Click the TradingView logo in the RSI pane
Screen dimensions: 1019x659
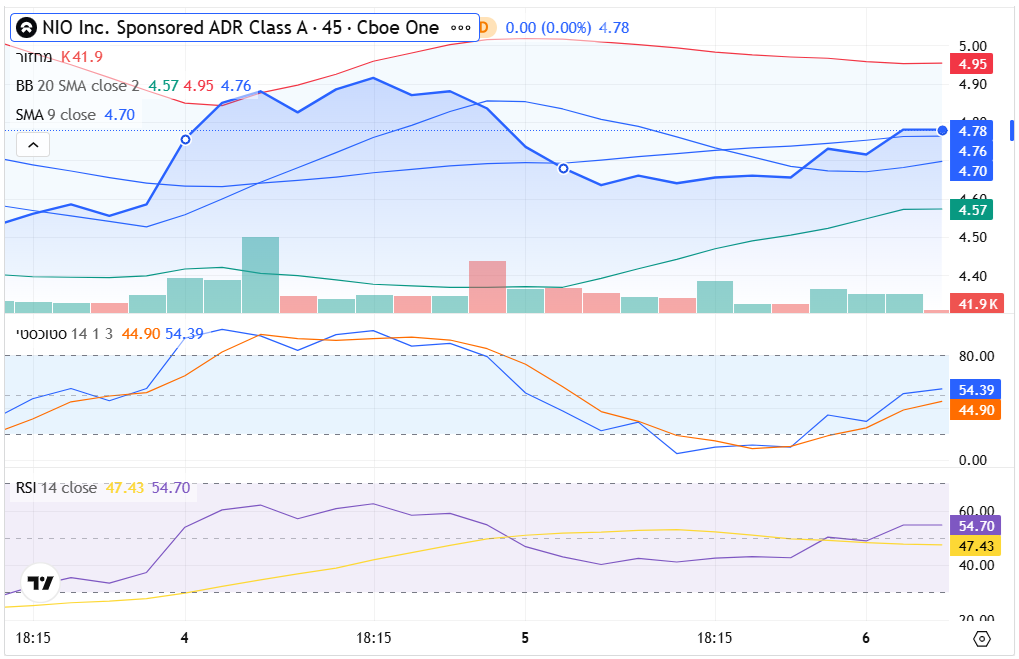pos(40,583)
